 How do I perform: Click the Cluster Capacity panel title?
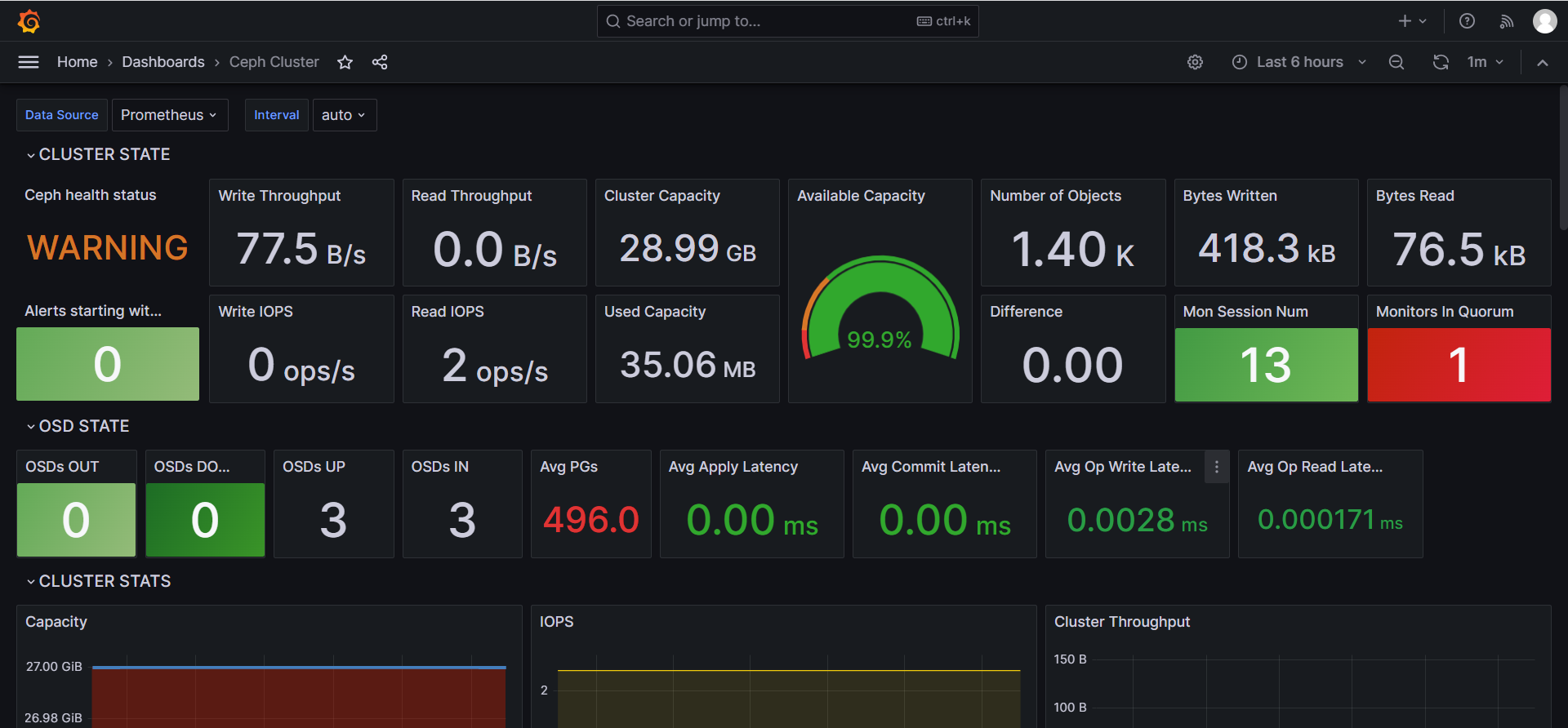pyautogui.click(x=662, y=196)
